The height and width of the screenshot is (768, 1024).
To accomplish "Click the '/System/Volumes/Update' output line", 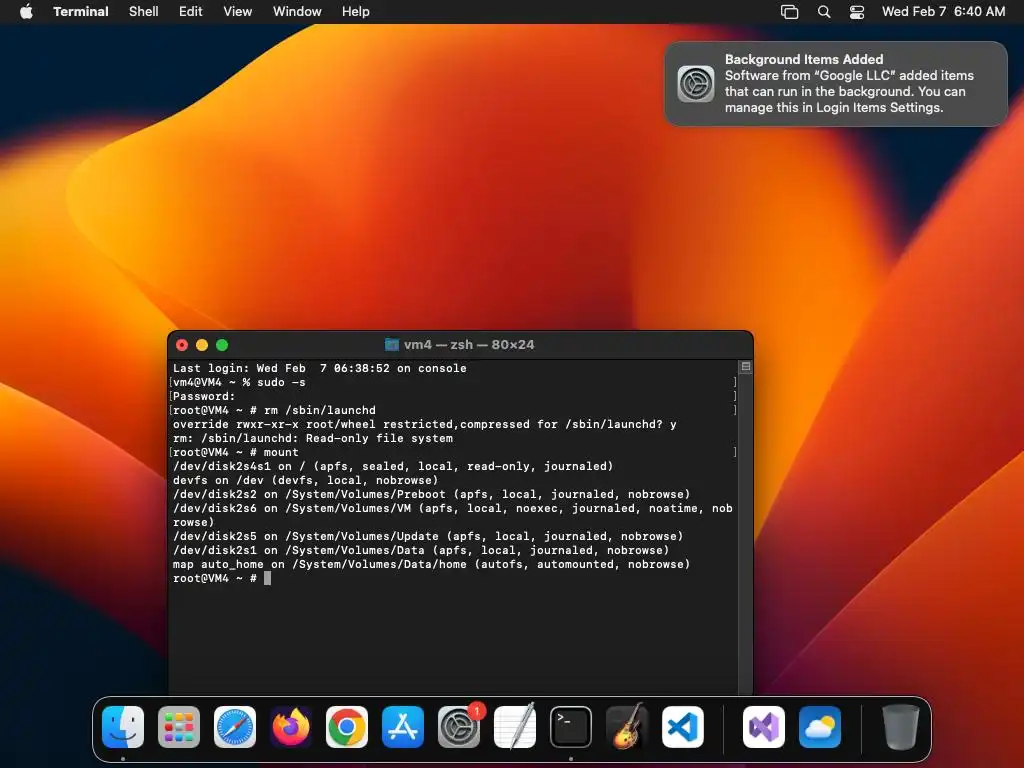I will tap(428, 537).
